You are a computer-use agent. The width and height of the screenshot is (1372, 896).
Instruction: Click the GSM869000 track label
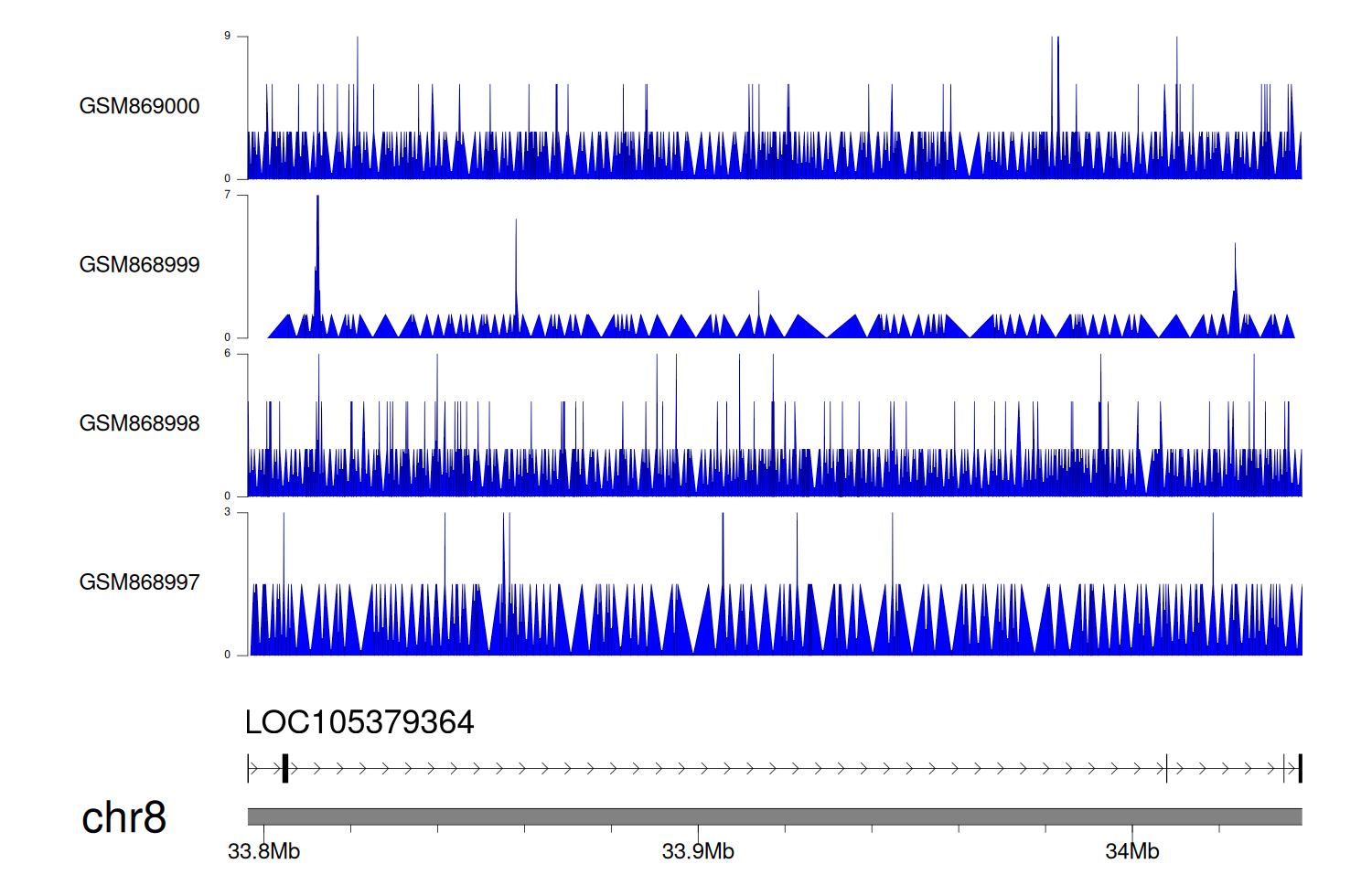click(139, 106)
